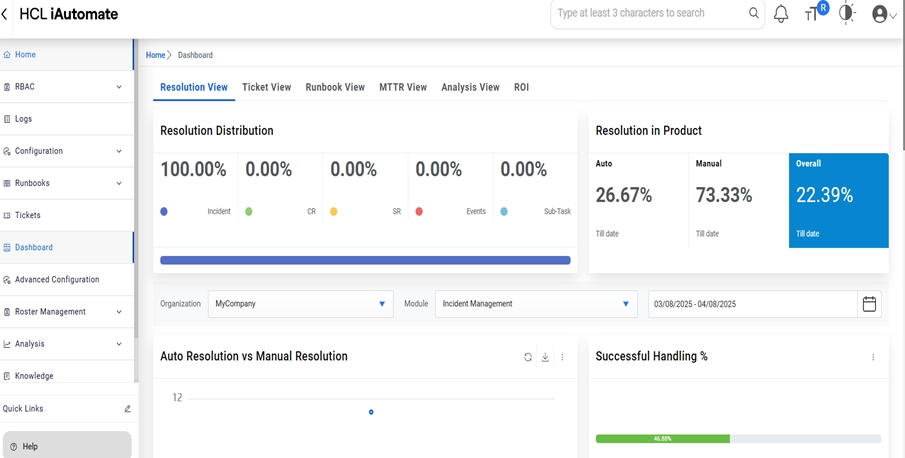
Task: Open the date range calendar picker
Action: point(869,304)
